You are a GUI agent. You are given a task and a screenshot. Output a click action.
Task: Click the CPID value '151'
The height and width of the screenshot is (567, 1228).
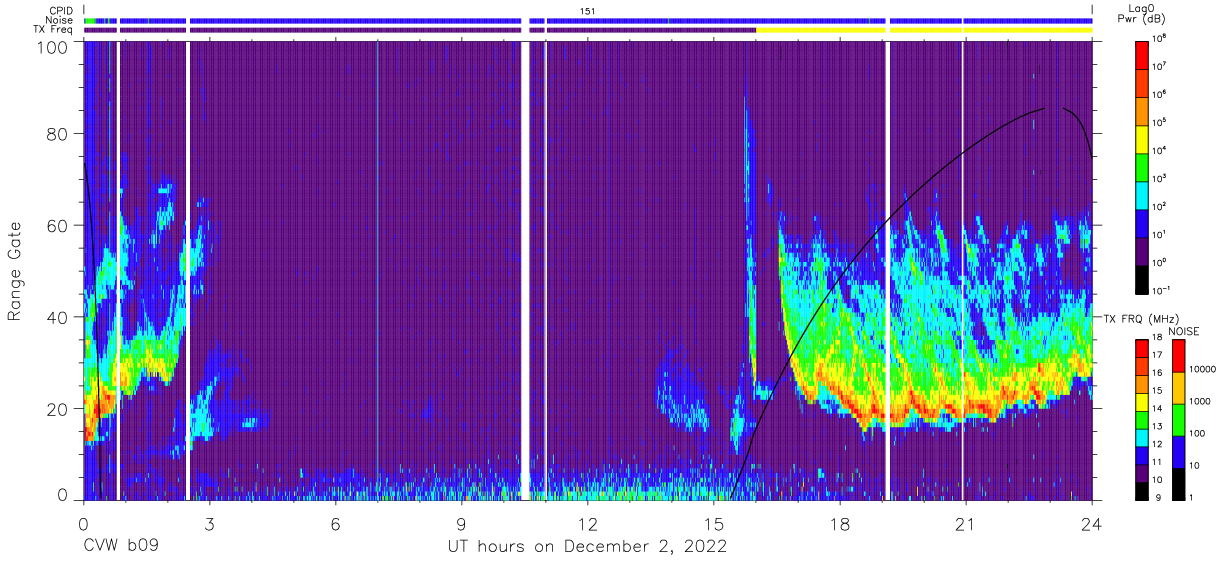pyautogui.click(x=588, y=10)
